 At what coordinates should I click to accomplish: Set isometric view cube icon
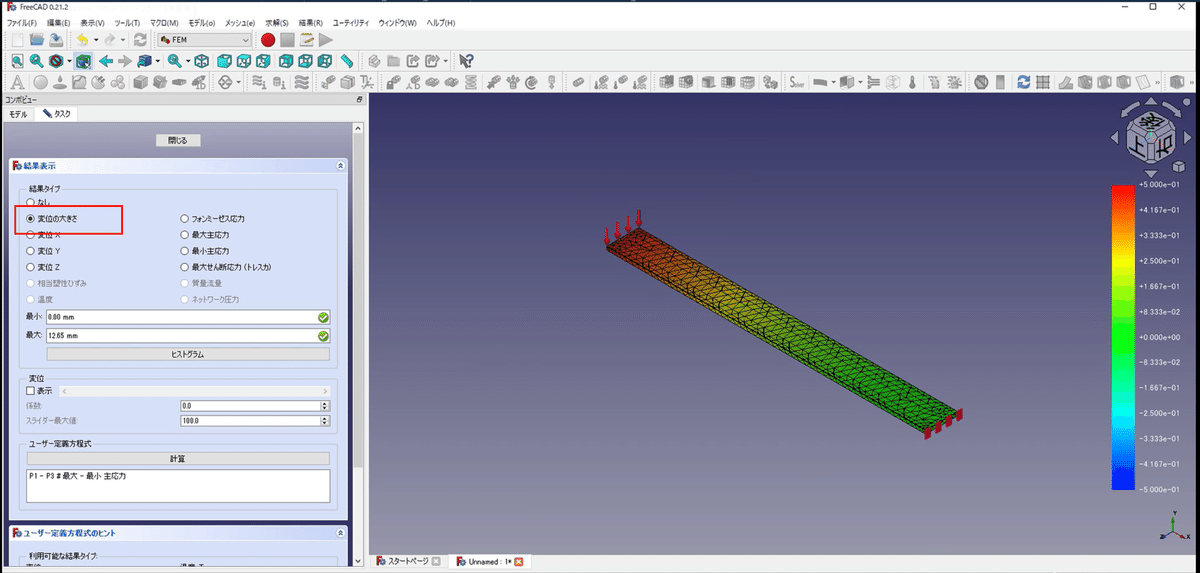click(x=201, y=61)
